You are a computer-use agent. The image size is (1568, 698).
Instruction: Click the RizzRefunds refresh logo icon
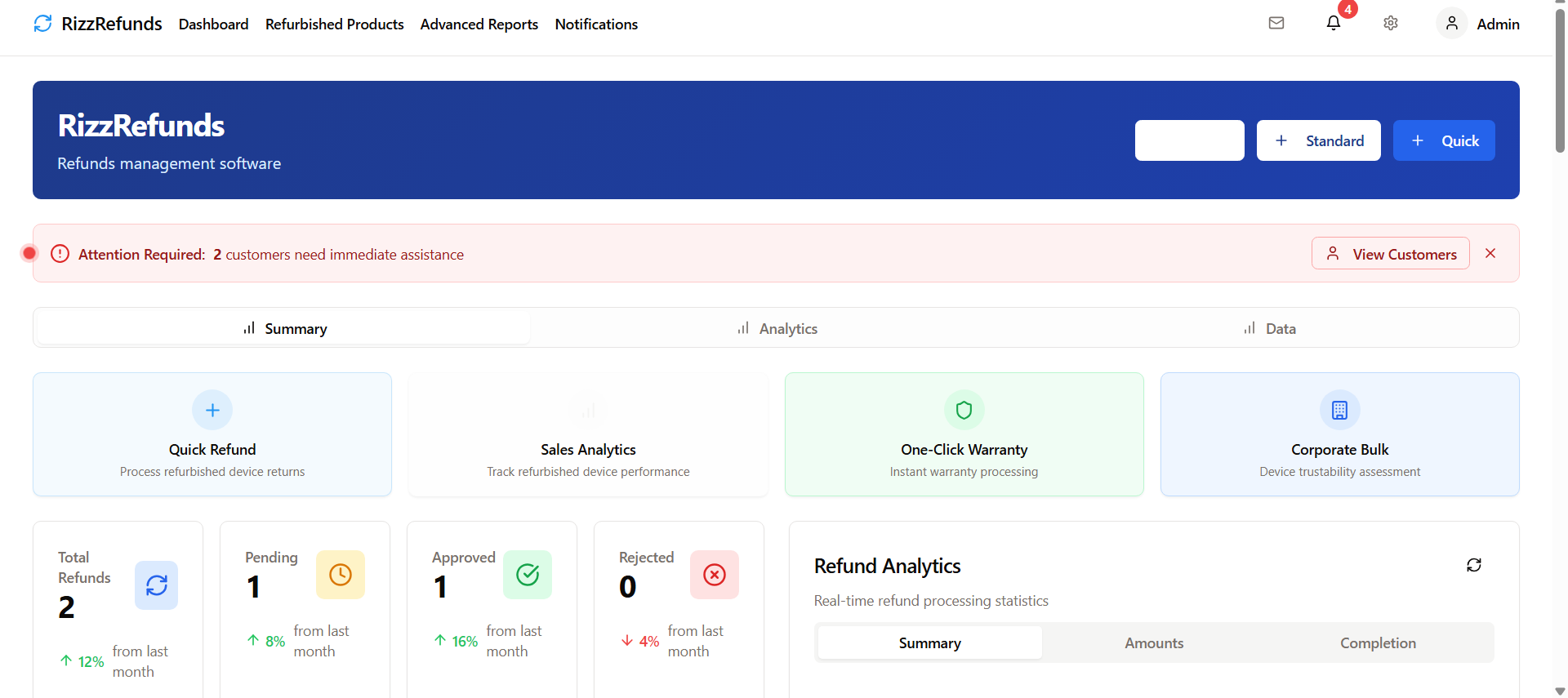[x=42, y=24]
